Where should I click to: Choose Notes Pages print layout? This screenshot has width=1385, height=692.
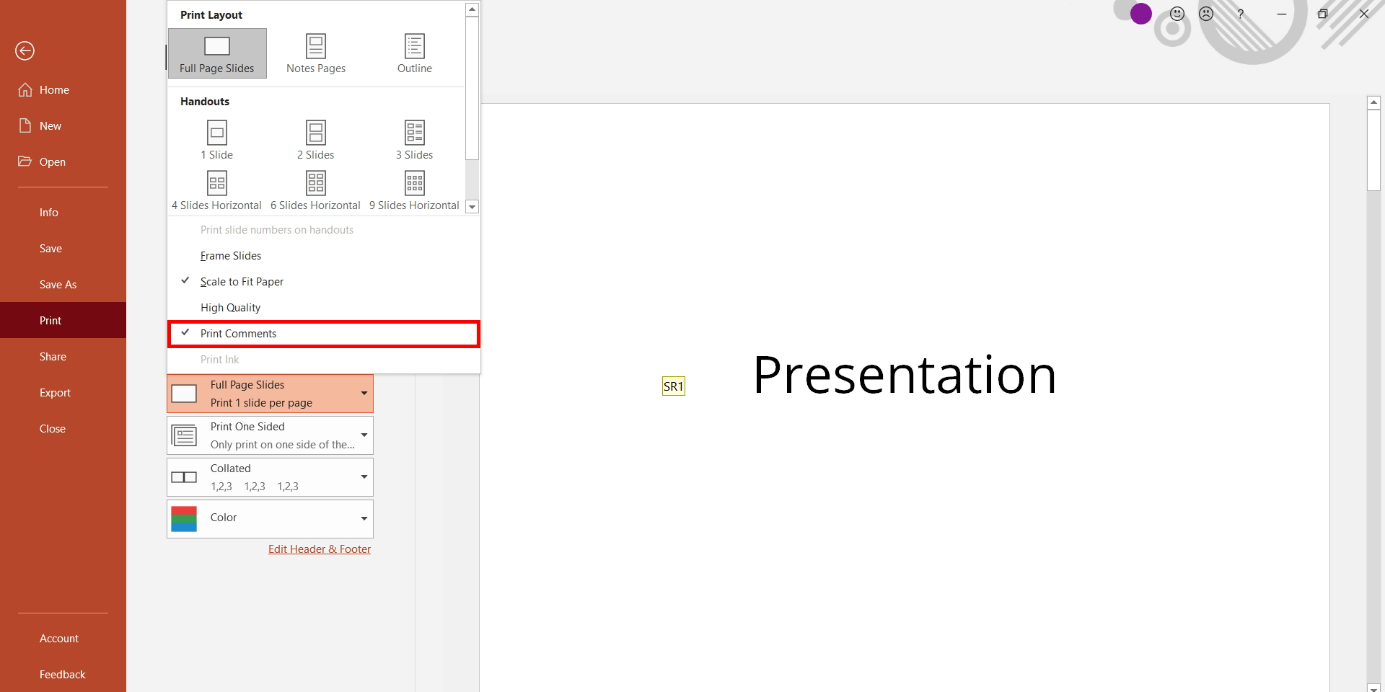[x=316, y=53]
